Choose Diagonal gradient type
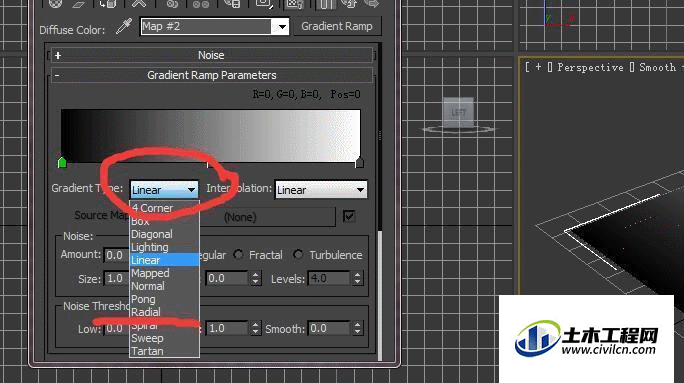Image resolution: width=684 pixels, height=383 pixels. tap(165, 234)
